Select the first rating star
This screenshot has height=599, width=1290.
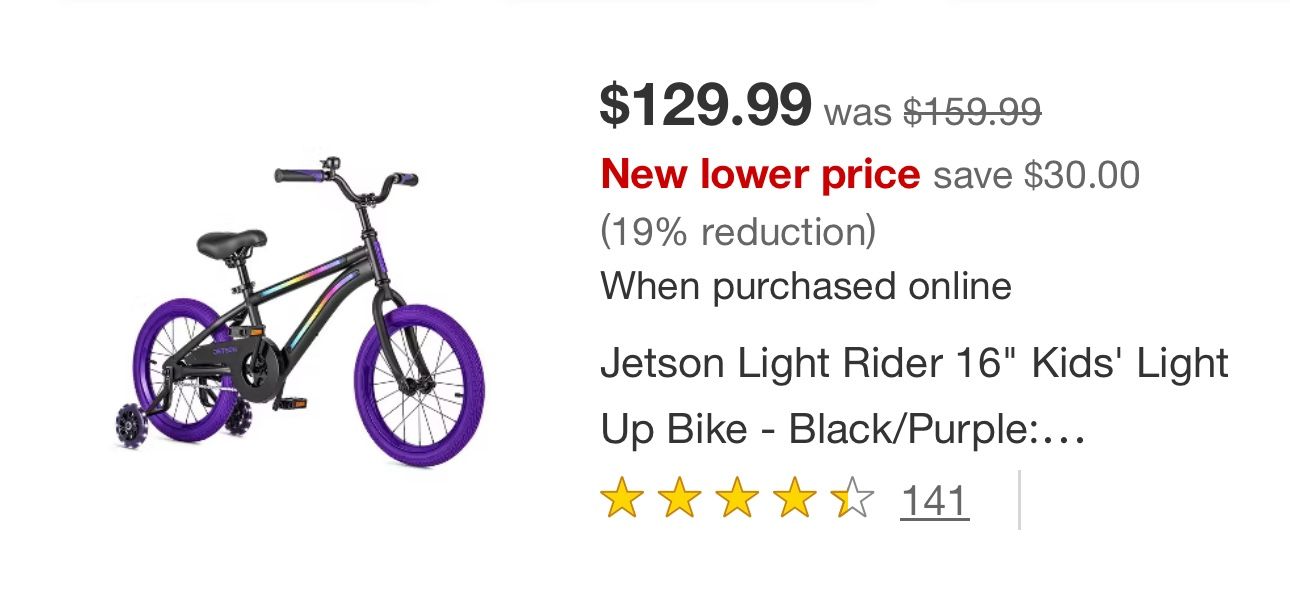point(620,497)
